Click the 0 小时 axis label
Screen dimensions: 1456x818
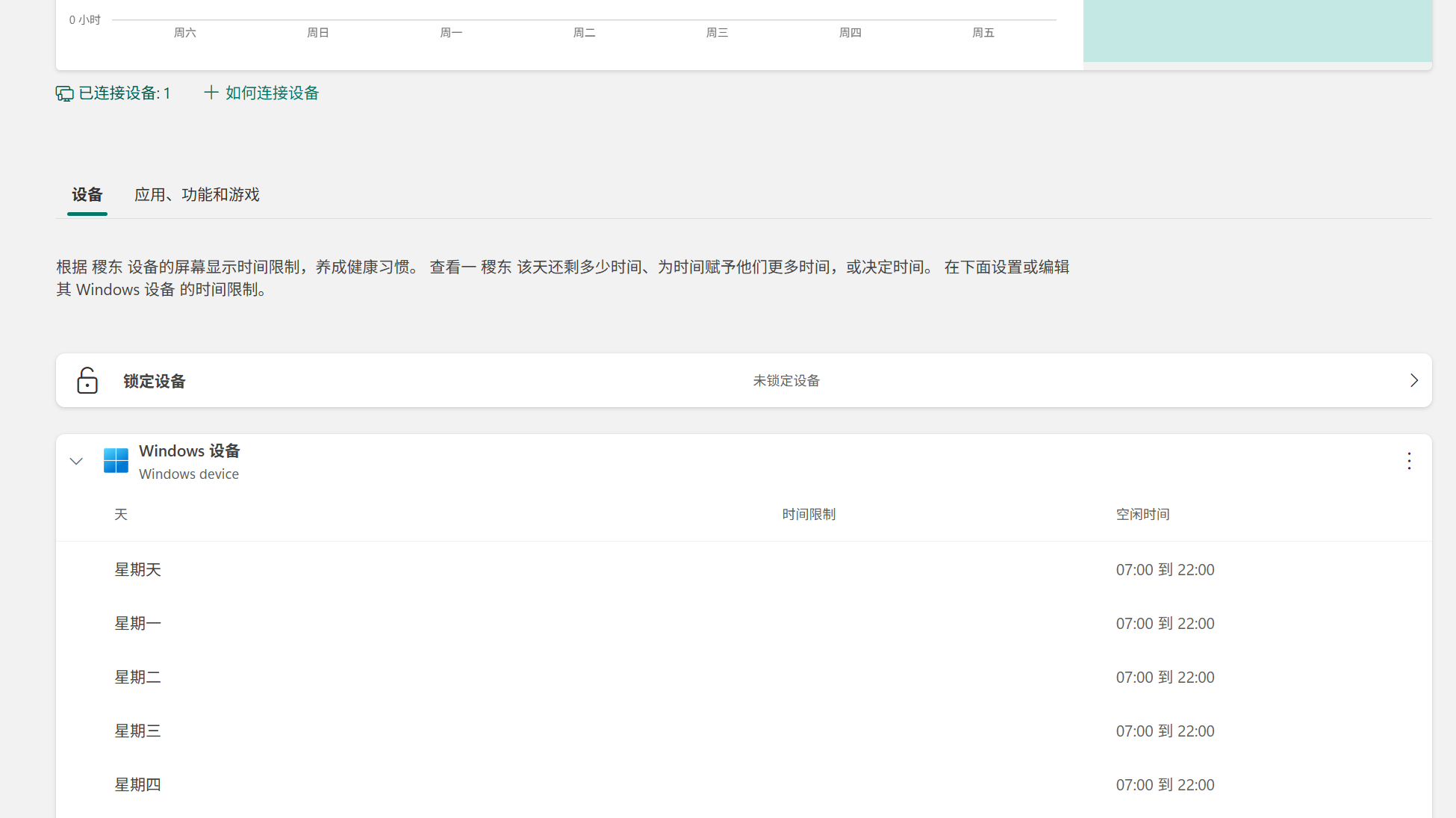pos(84,19)
